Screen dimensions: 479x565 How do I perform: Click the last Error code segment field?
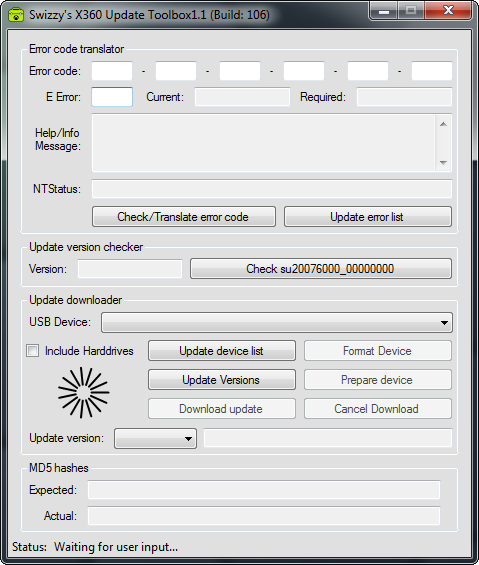coord(432,71)
